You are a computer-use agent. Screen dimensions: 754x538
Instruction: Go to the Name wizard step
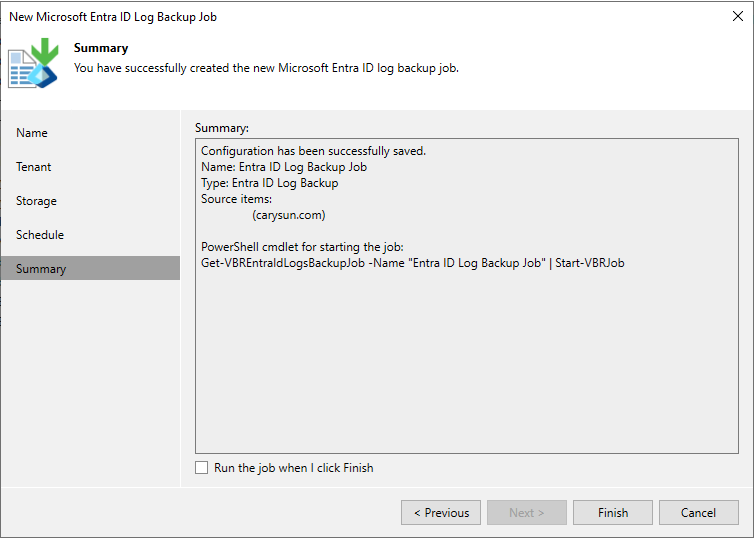[32, 133]
